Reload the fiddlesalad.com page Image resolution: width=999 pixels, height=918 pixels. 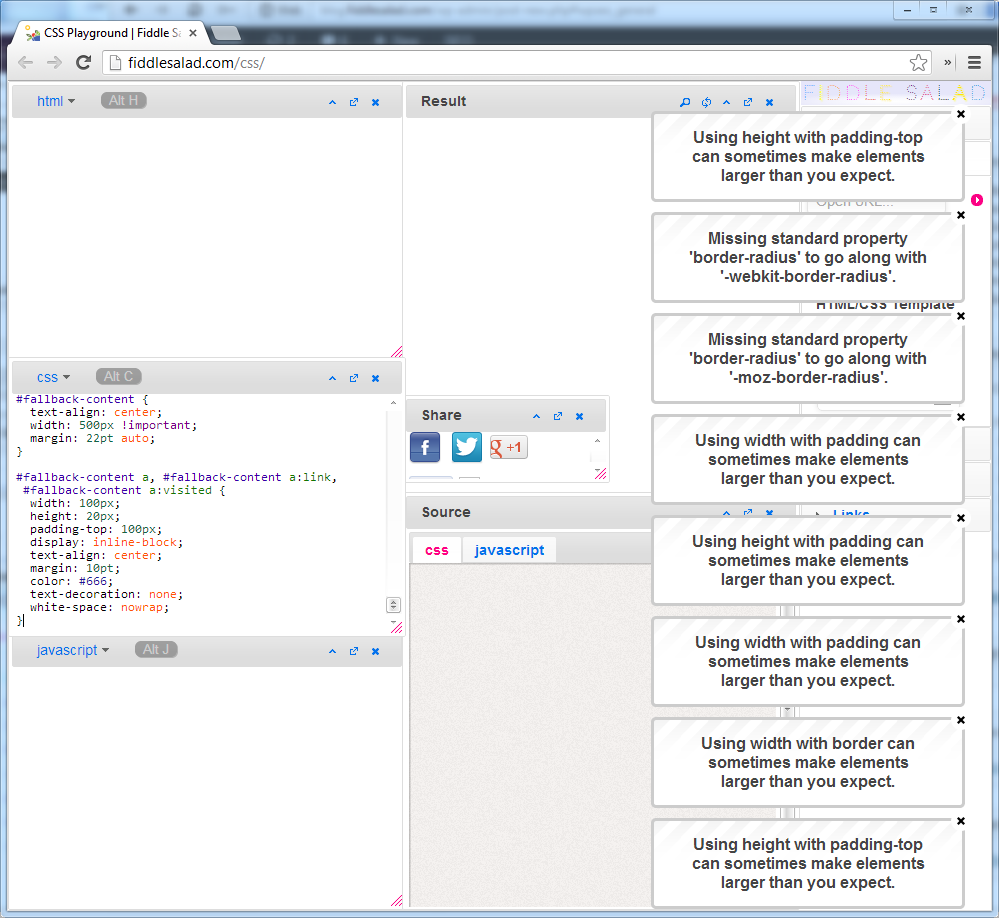(x=83, y=62)
